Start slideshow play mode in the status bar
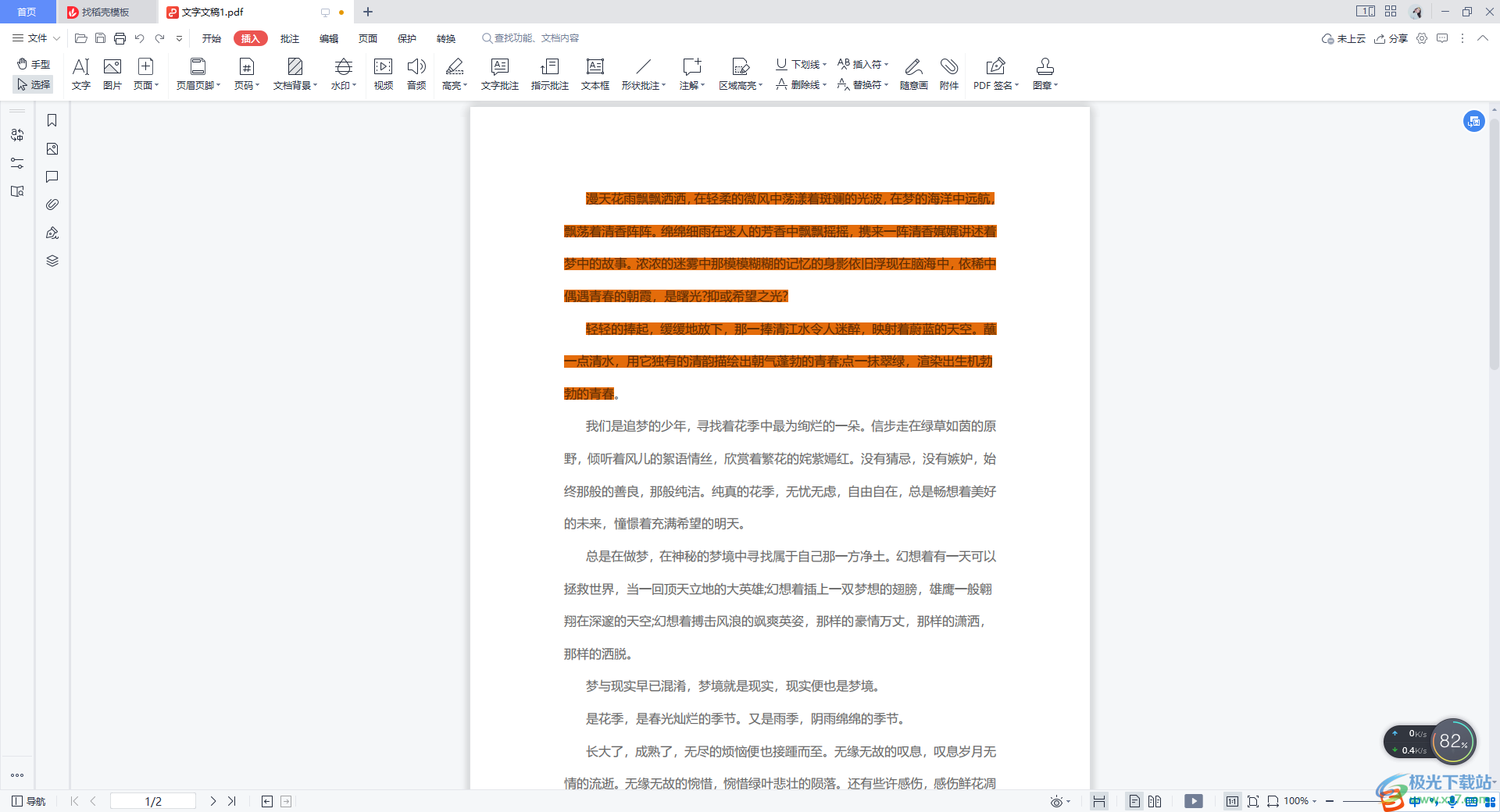Viewport: 1500px width, 812px height. [1194, 801]
